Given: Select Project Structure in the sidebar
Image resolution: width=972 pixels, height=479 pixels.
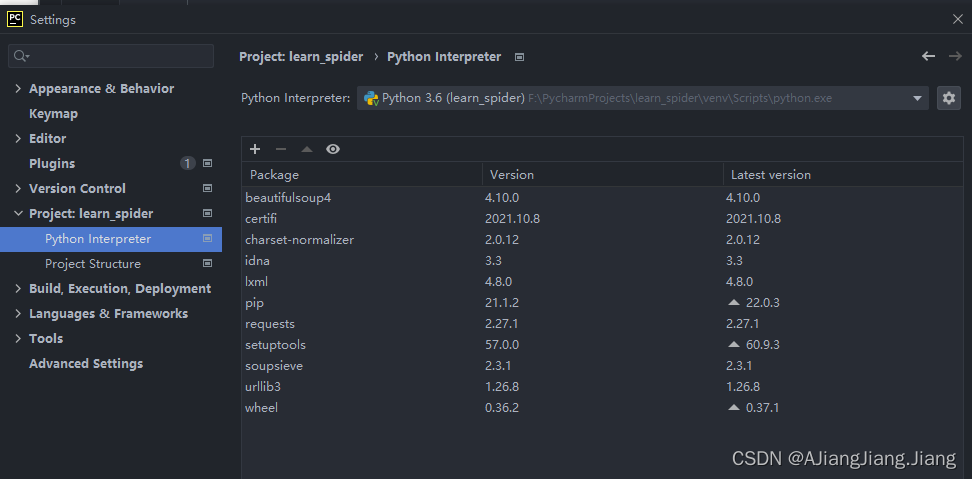Looking at the screenshot, I should tap(92, 264).
